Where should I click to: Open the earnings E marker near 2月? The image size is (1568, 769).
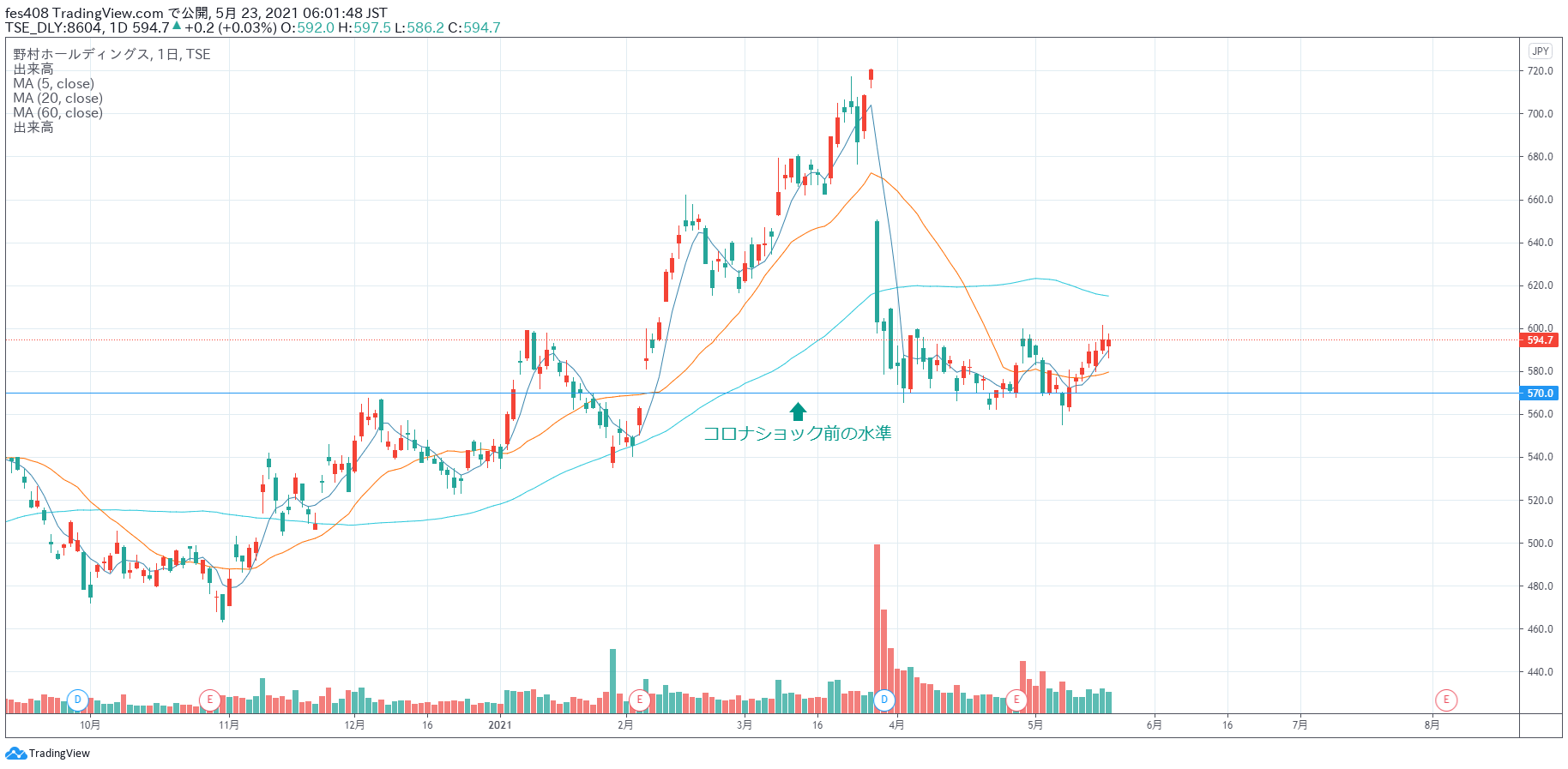[639, 700]
